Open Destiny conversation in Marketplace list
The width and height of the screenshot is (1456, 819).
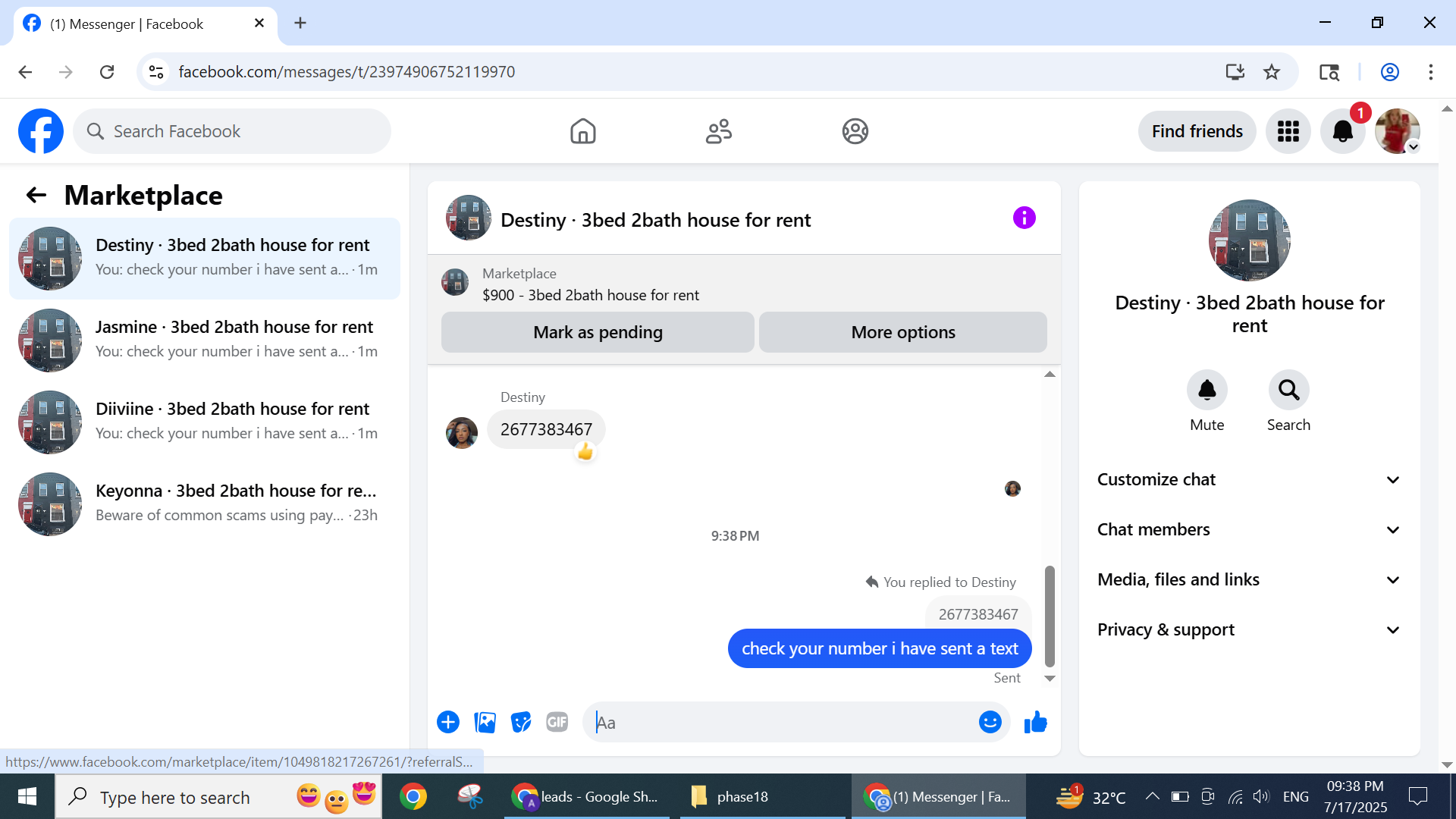(205, 259)
